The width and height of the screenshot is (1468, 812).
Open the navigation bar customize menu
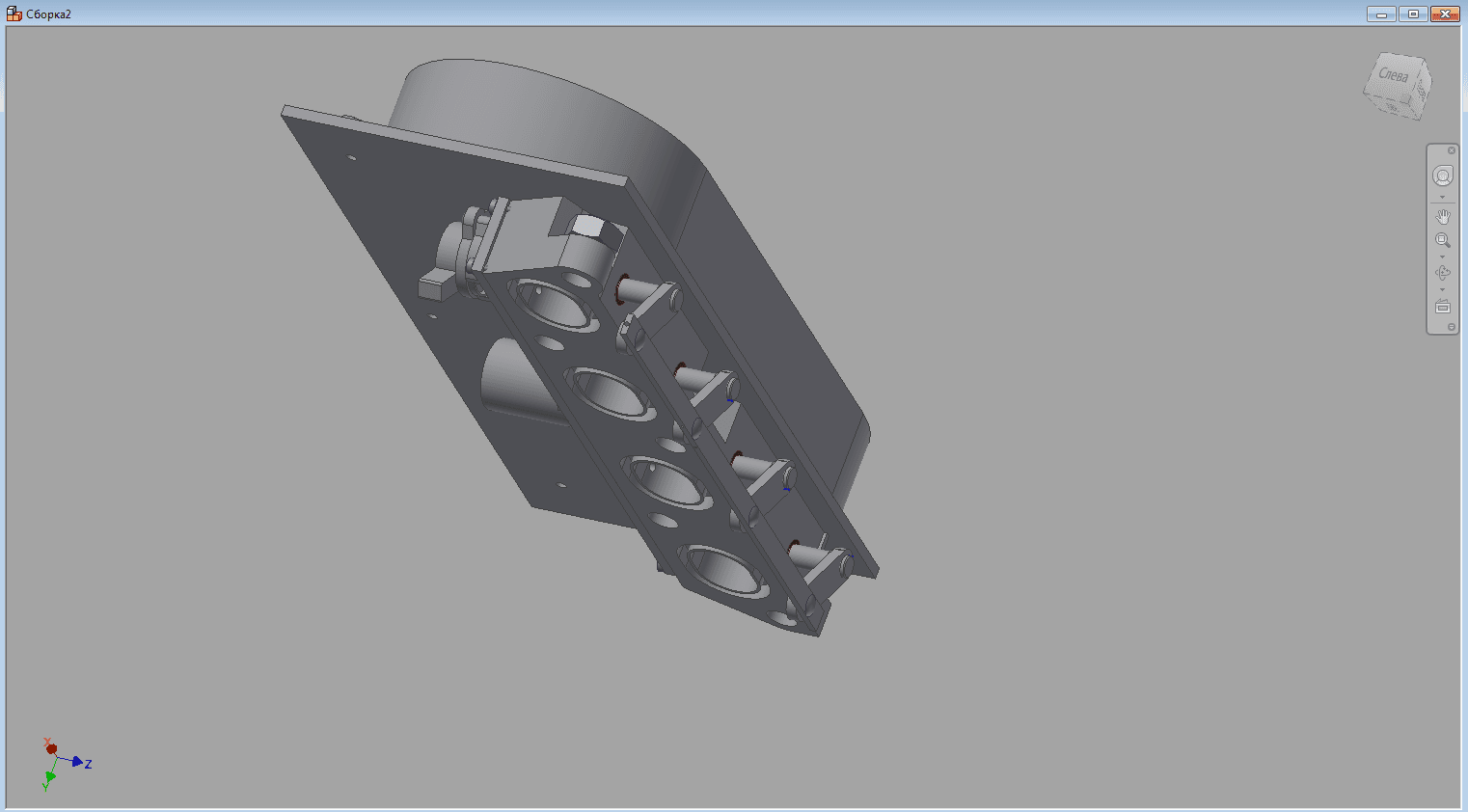pyautogui.click(x=1451, y=327)
